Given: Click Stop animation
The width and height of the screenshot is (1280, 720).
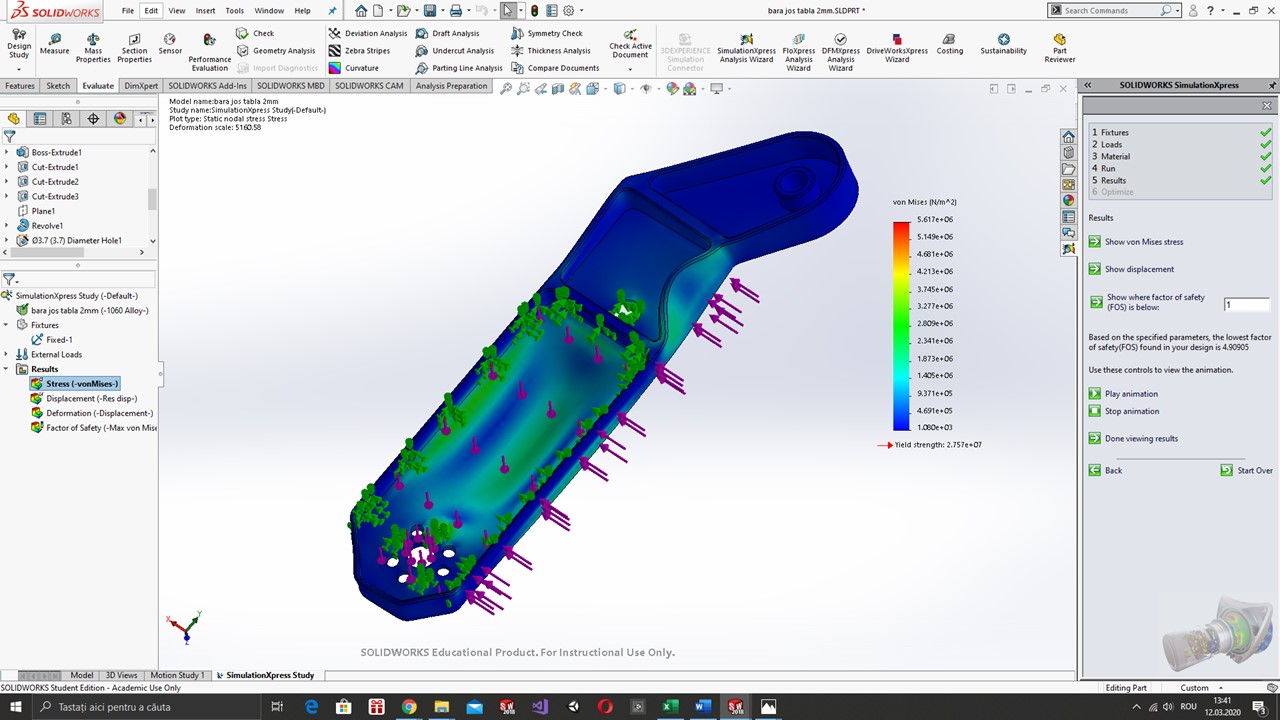Looking at the screenshot, I should coord(1124,411).
